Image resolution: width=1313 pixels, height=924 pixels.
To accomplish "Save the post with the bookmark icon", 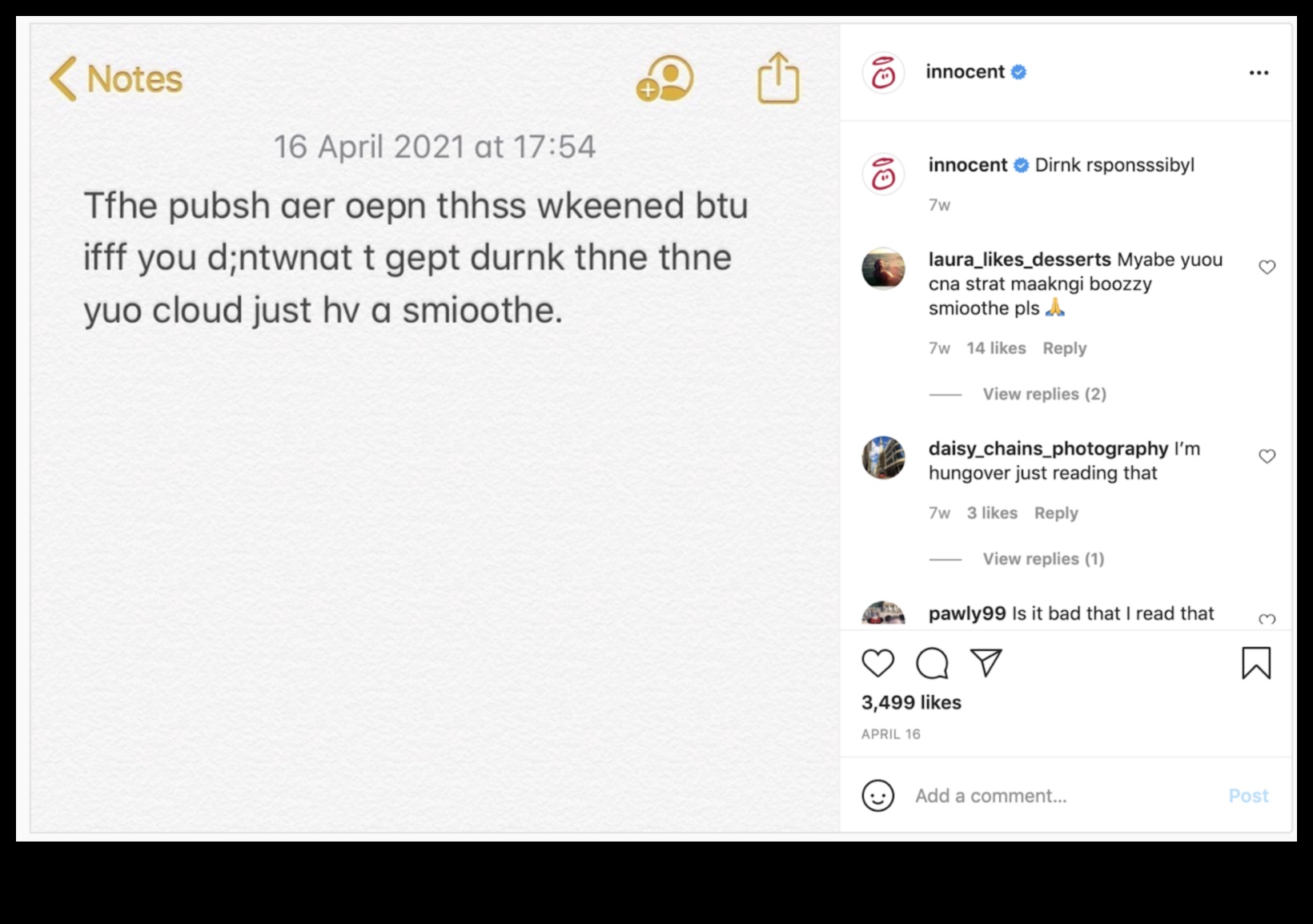I will 1257,663.
